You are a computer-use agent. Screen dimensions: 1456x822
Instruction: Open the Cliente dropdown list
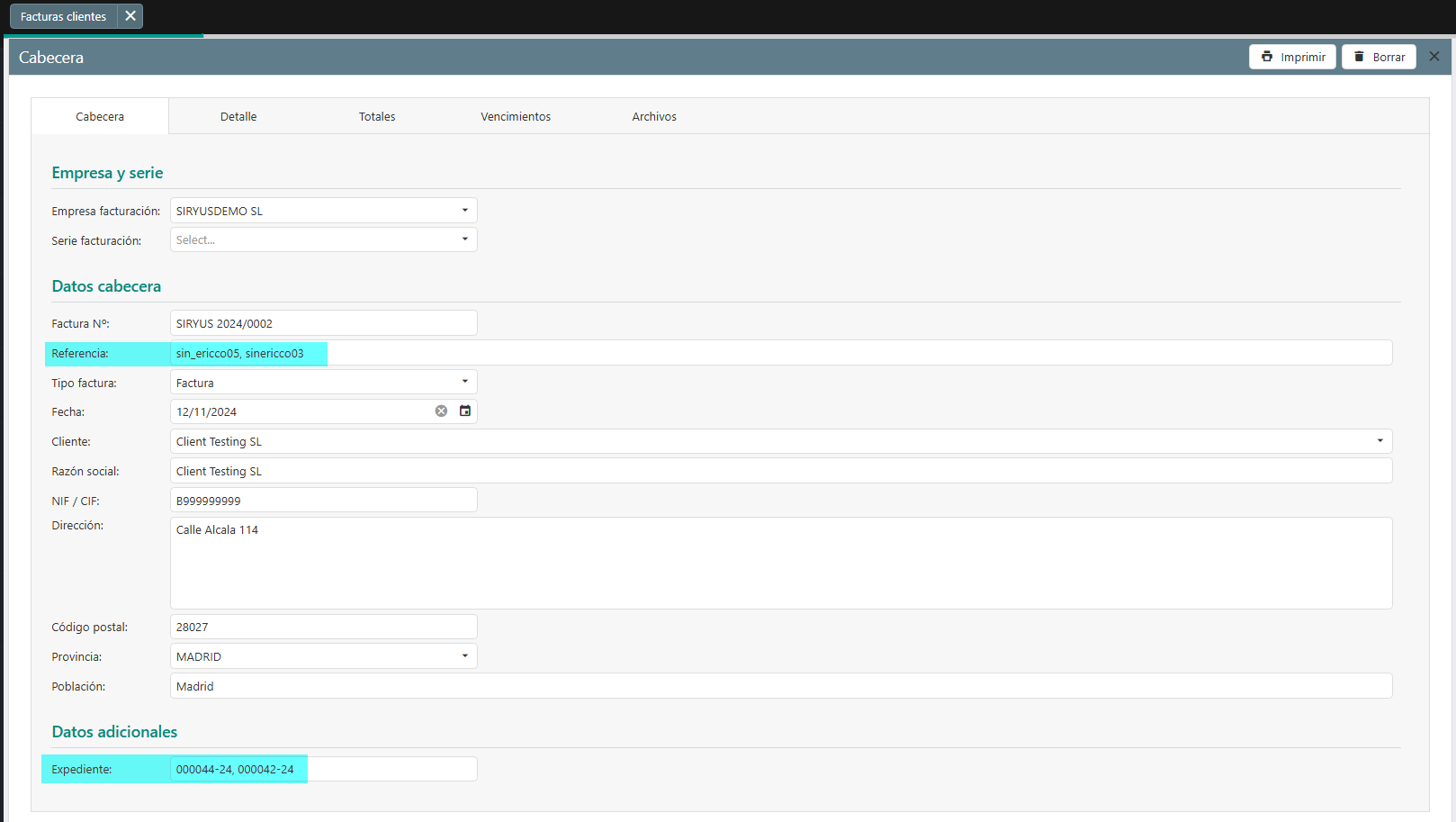coord(1380,441)
